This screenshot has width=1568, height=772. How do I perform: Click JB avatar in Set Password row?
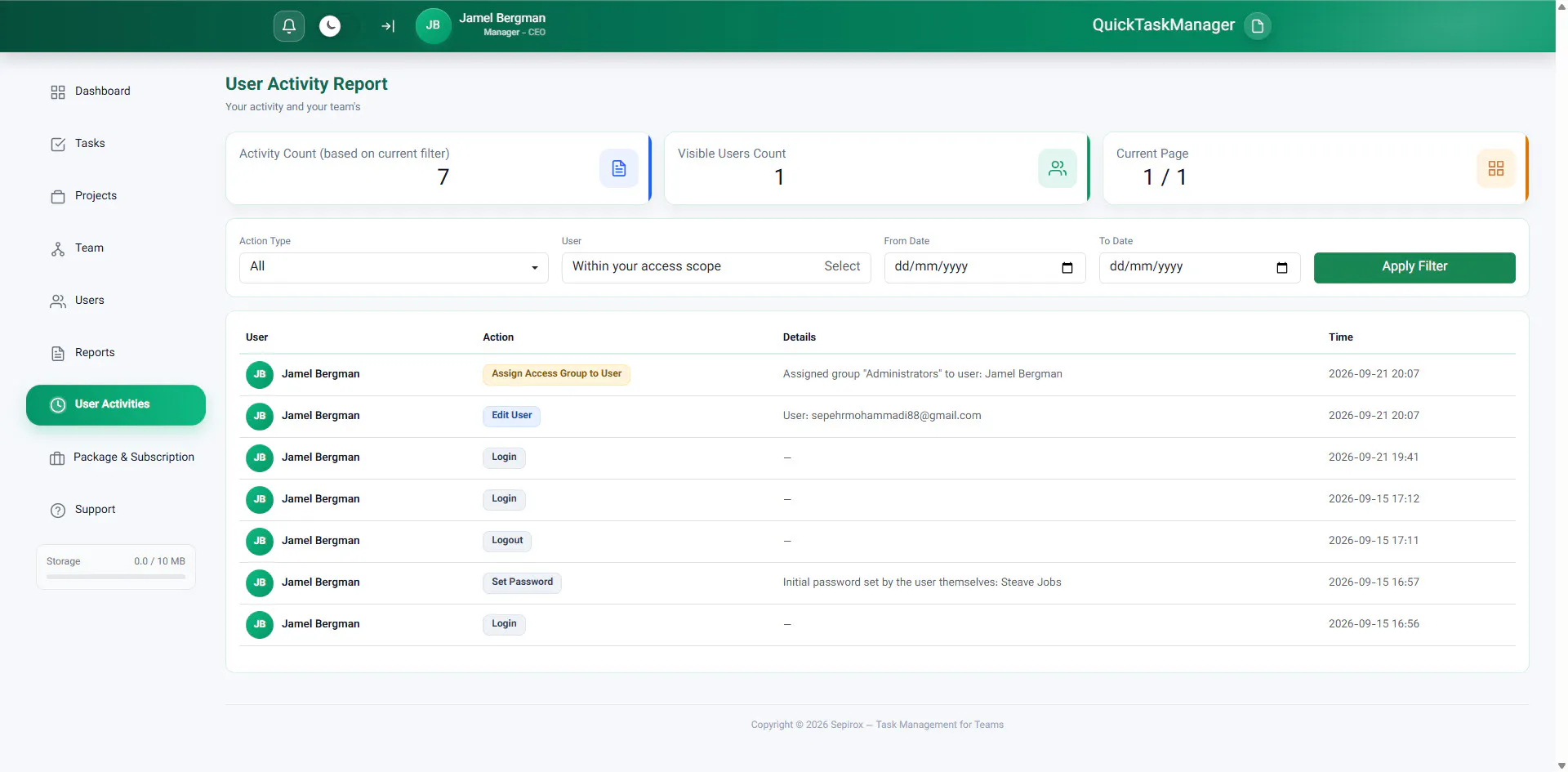(260, 583)
